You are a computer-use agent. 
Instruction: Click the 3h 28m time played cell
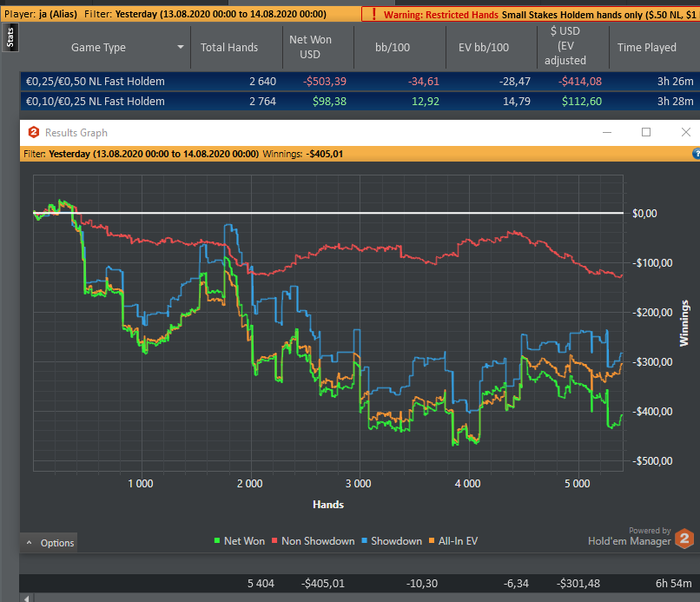675,101
